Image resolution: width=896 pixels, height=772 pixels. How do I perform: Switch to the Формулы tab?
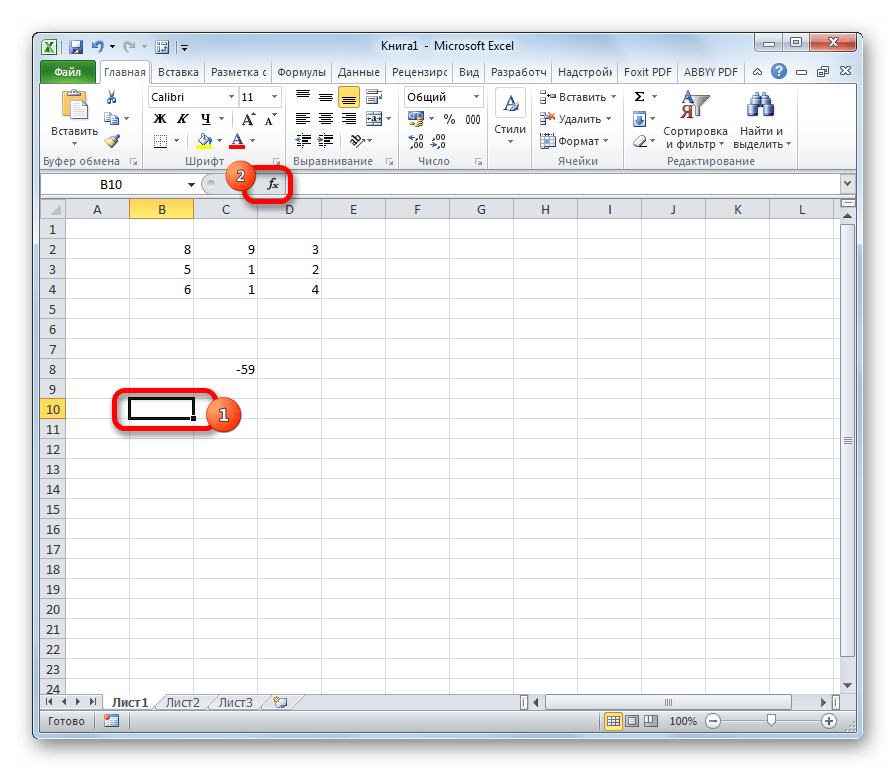(301, 72)
